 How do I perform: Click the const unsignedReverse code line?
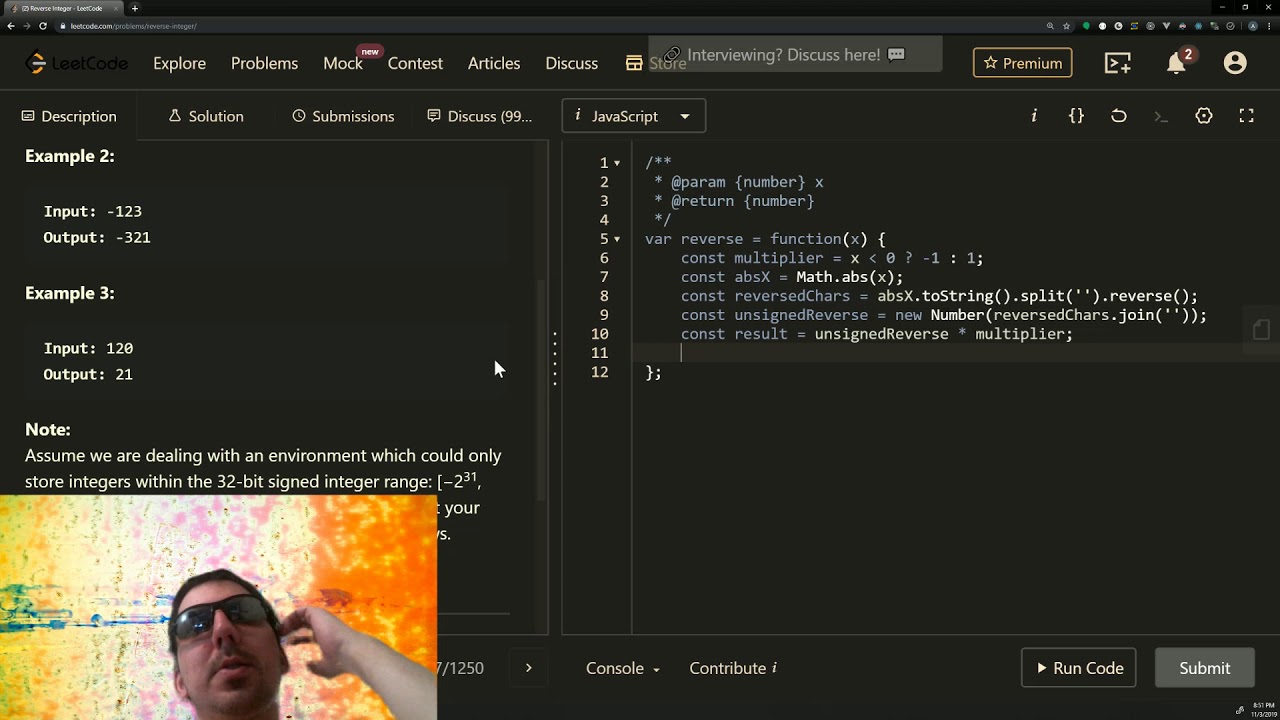pyautogui.click(x=944, y=315)
